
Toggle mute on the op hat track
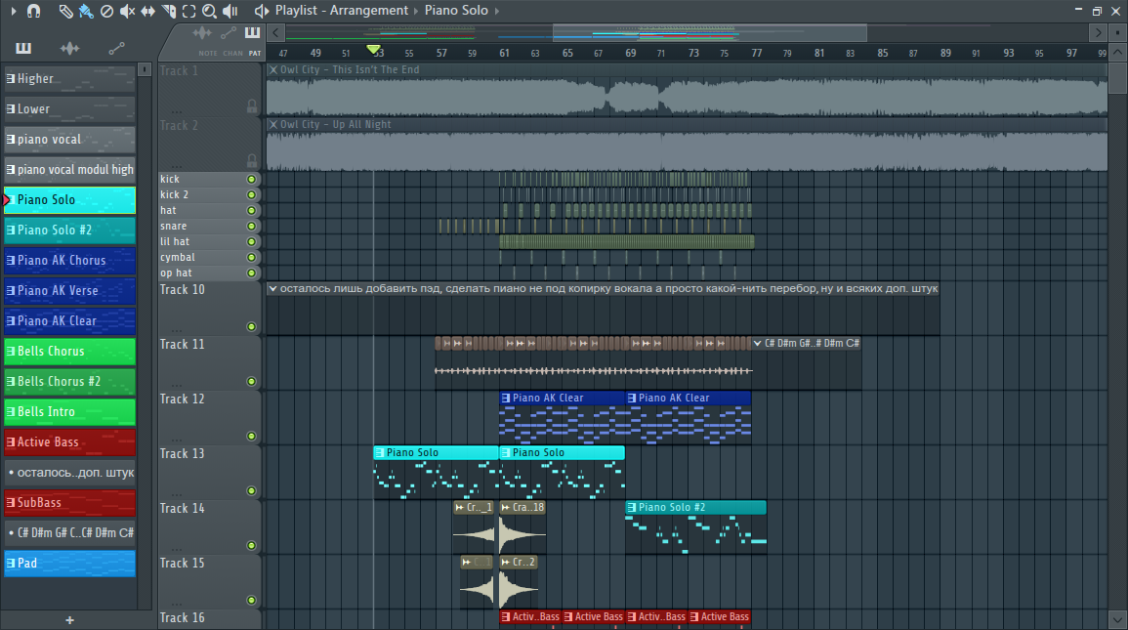251,273
